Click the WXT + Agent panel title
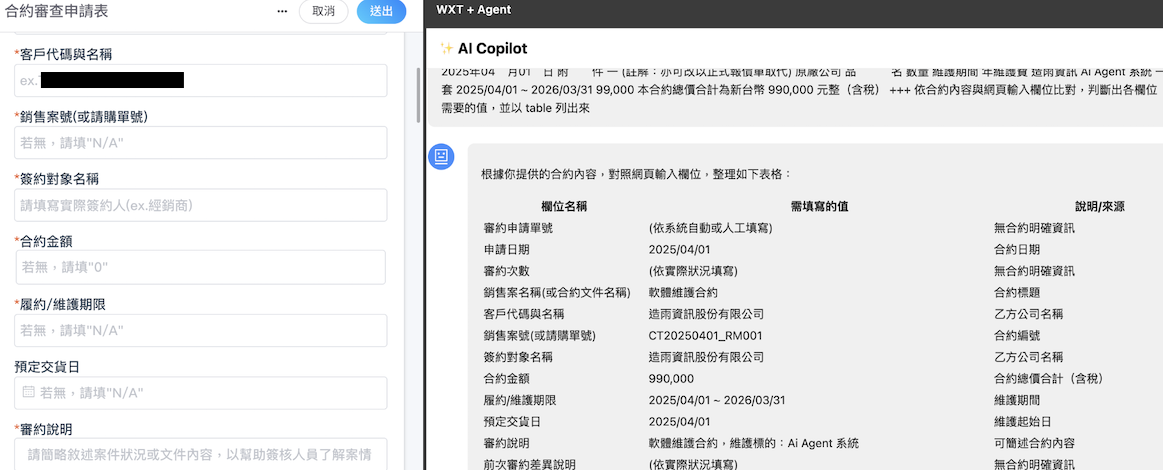 (x=473, y=10)
